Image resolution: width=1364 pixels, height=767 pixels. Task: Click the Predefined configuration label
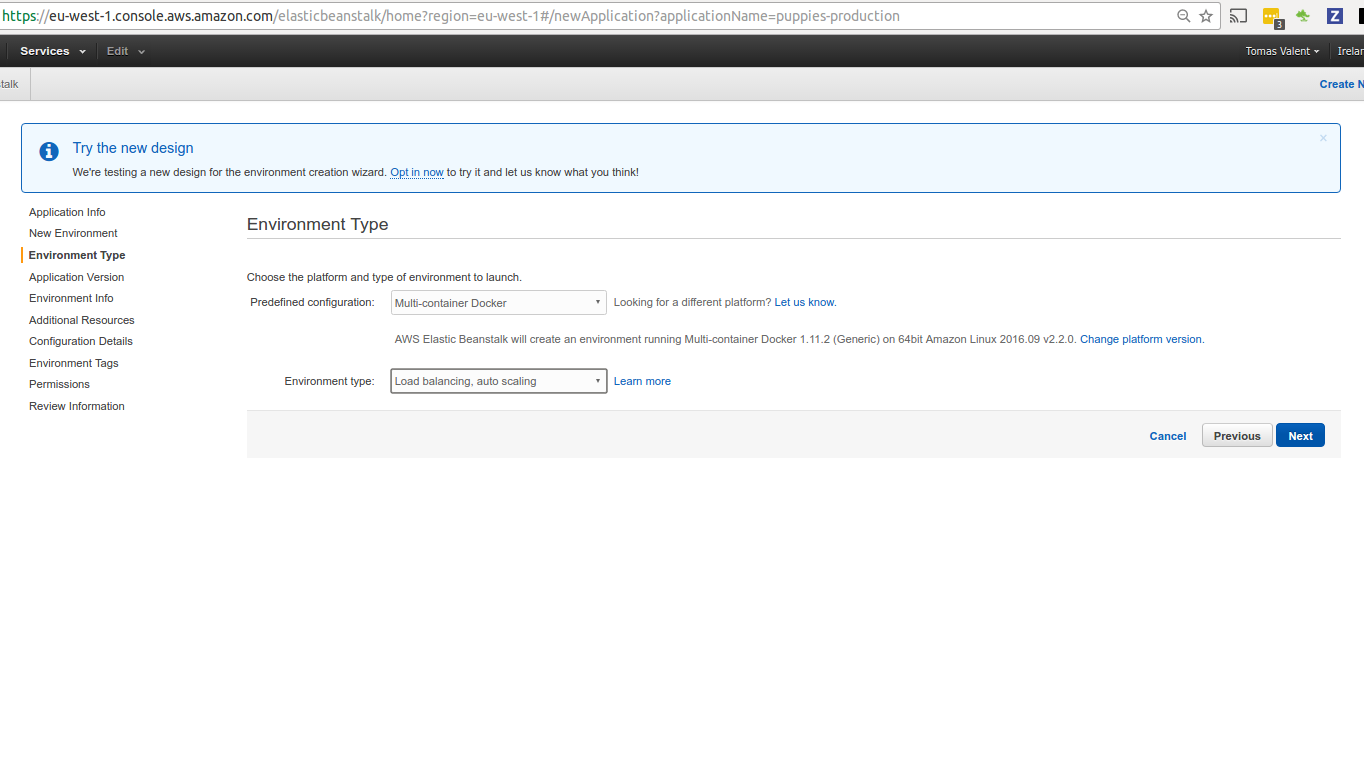point(312,302)
